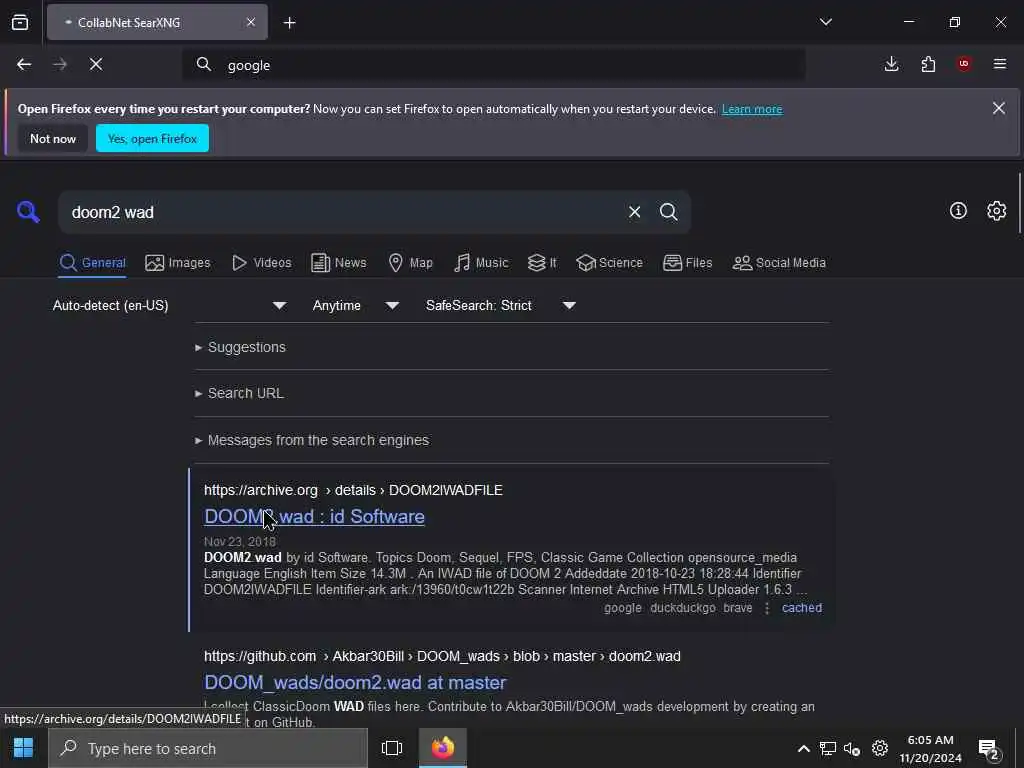Follow the Learn more link
The height and width of the screenshot is (768, 1024).
coord(752,109)
